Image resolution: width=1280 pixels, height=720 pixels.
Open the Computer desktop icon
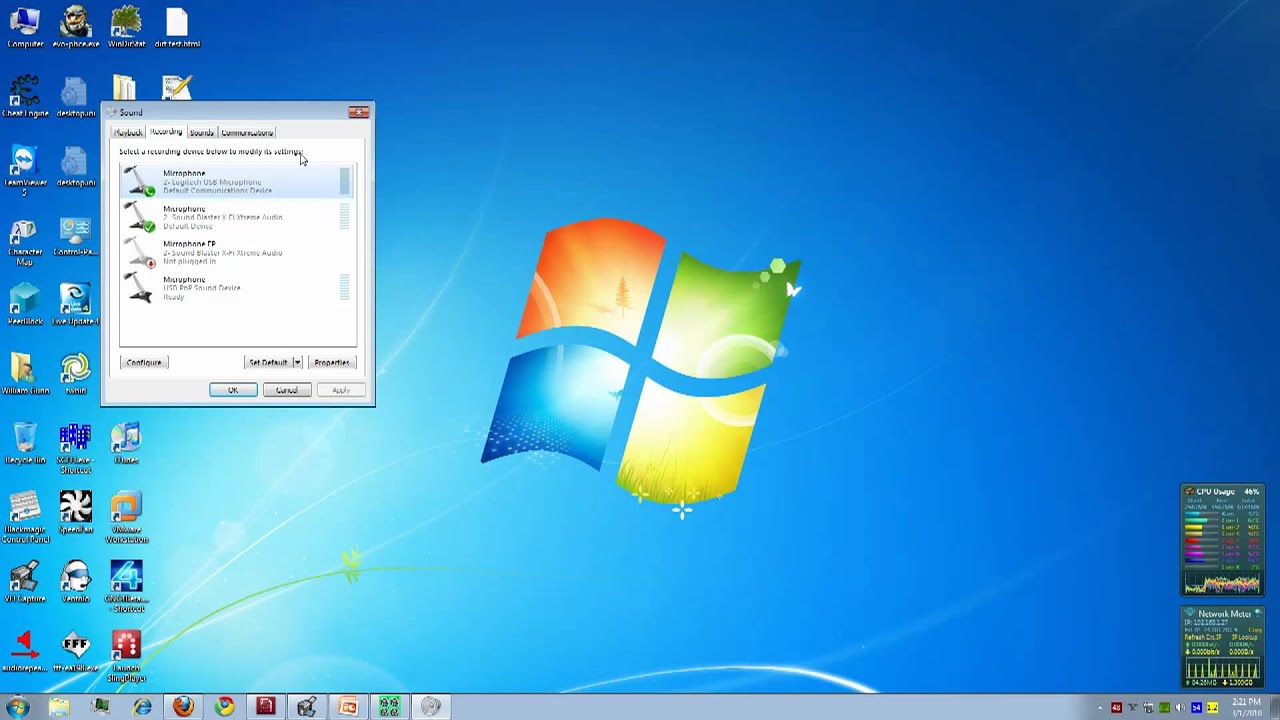coord(25,27)
